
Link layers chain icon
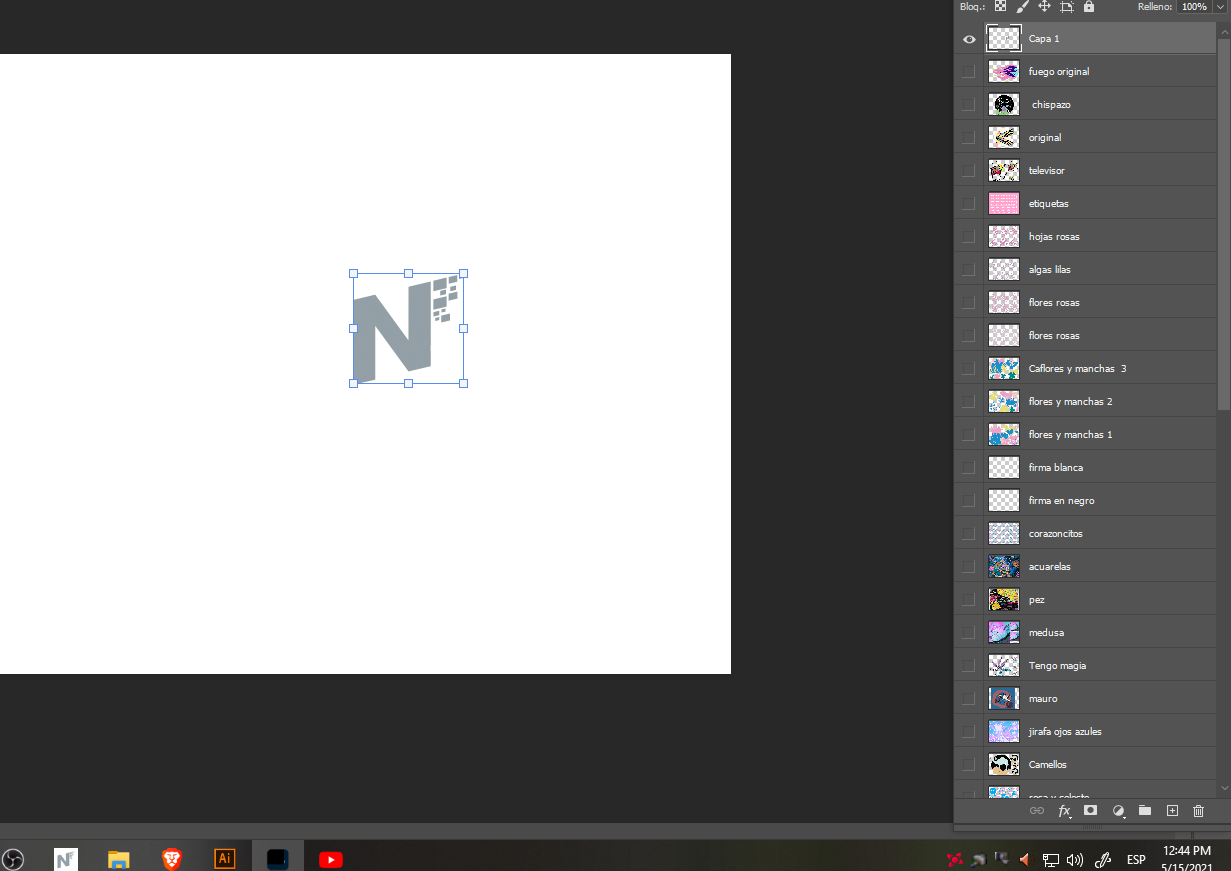[x=1037, y=810]
